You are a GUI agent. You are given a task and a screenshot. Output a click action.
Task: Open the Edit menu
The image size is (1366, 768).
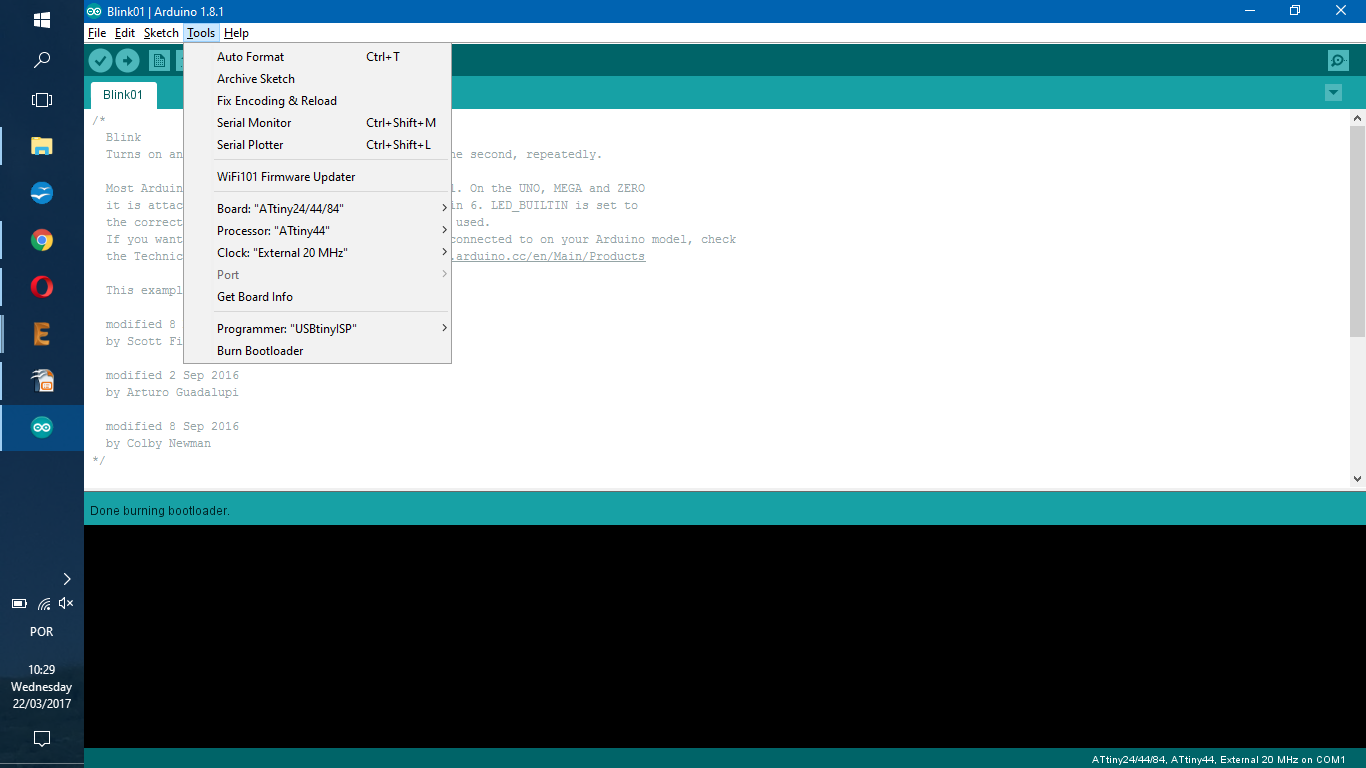click(125, 33)
